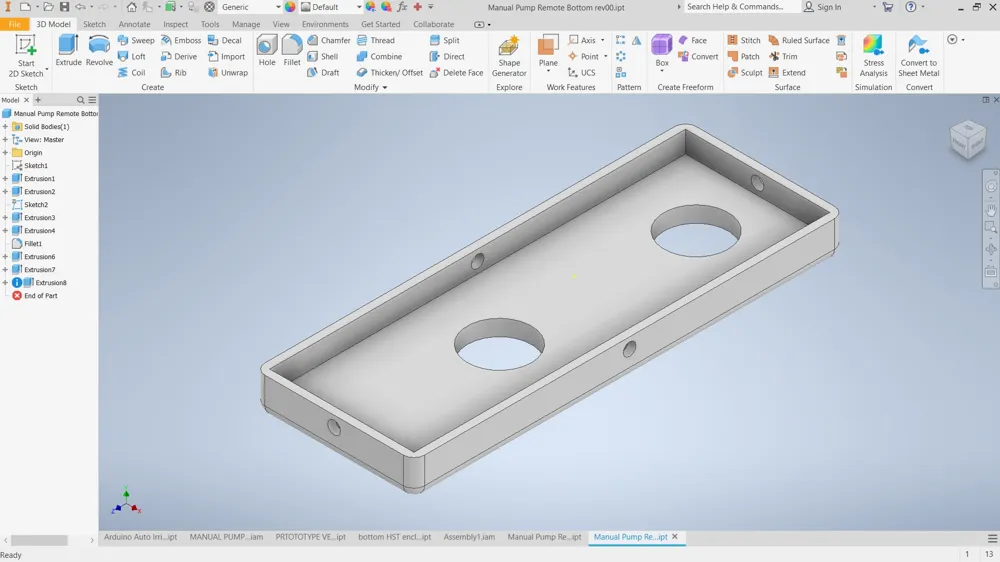Add a new browser panel tab
The width and height of the screenshot is (1000, 562).
coord(38,100)
